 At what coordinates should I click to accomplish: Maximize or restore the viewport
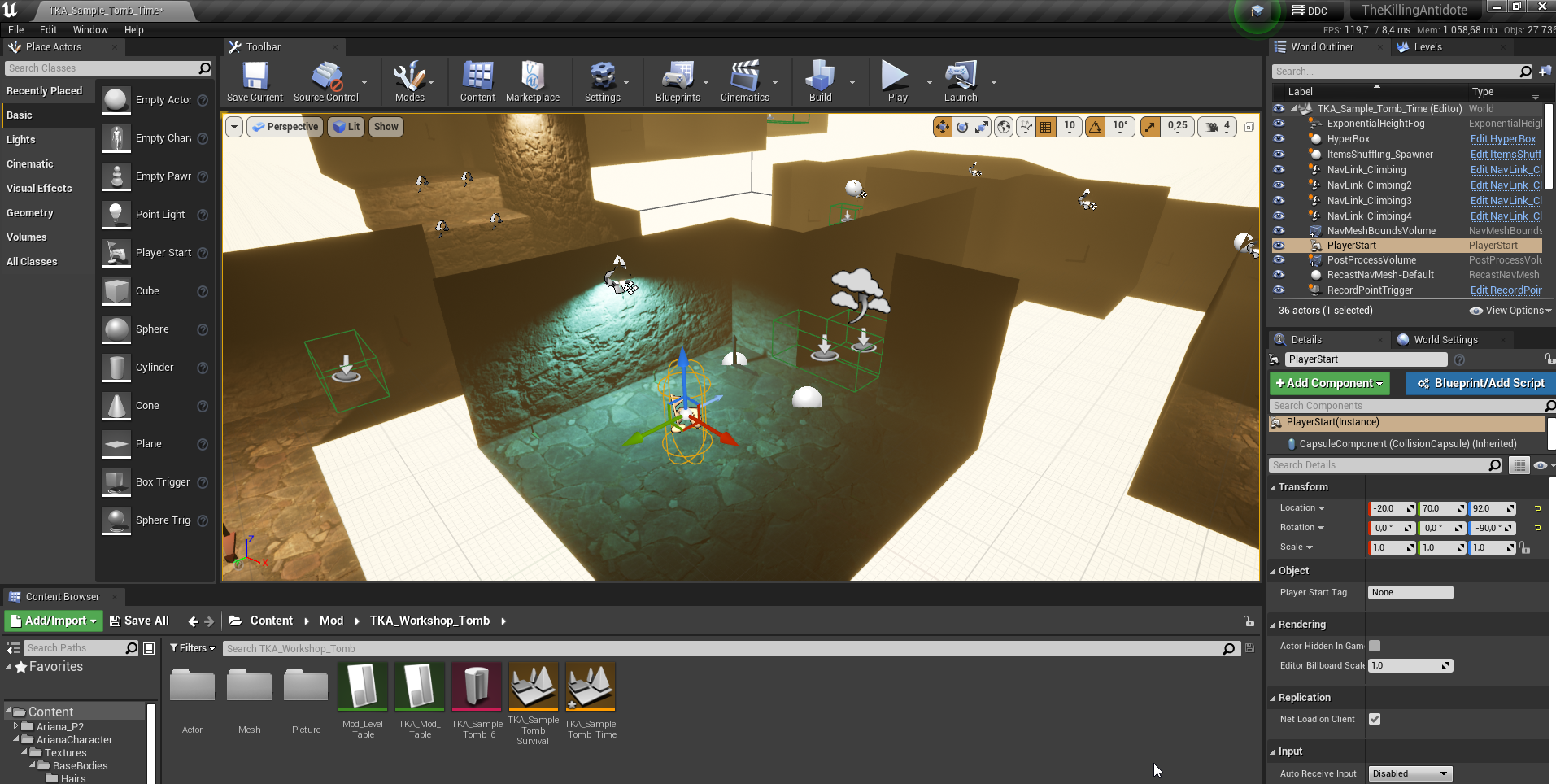click(1249, 127)
